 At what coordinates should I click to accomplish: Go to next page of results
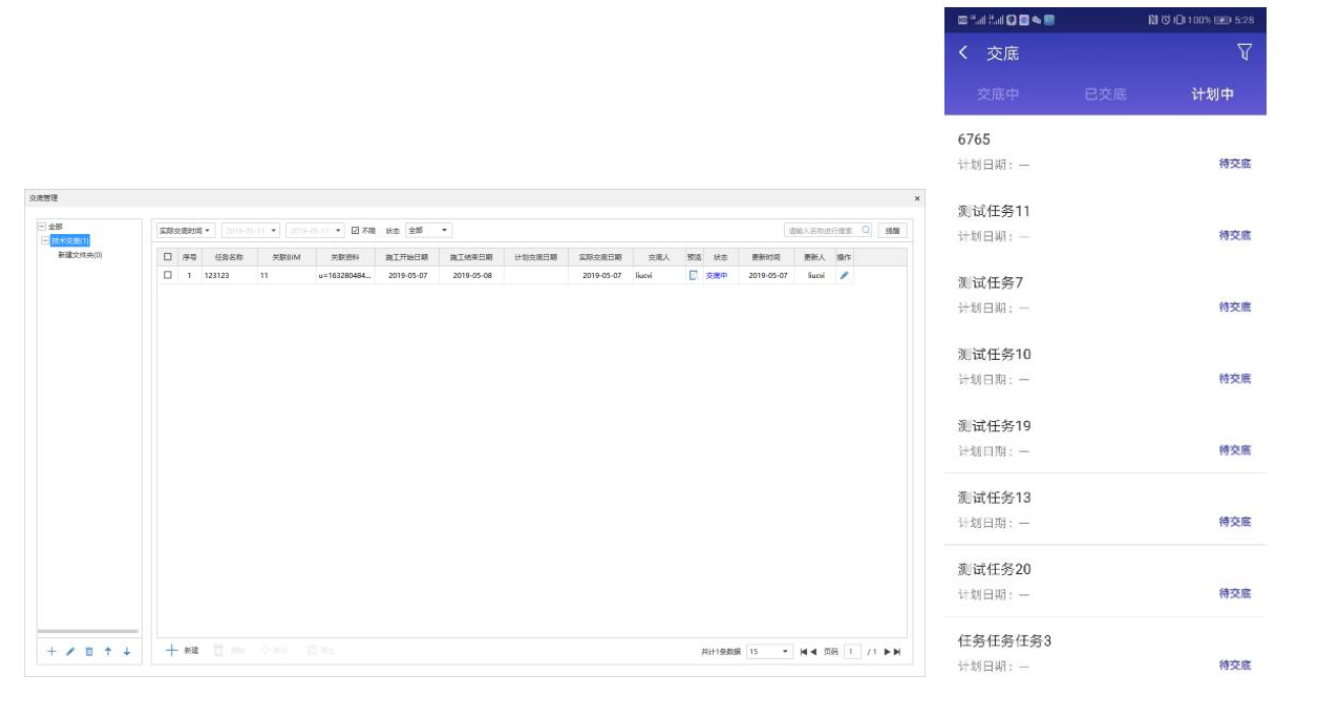pyautogui.click(x=887, y=651)
